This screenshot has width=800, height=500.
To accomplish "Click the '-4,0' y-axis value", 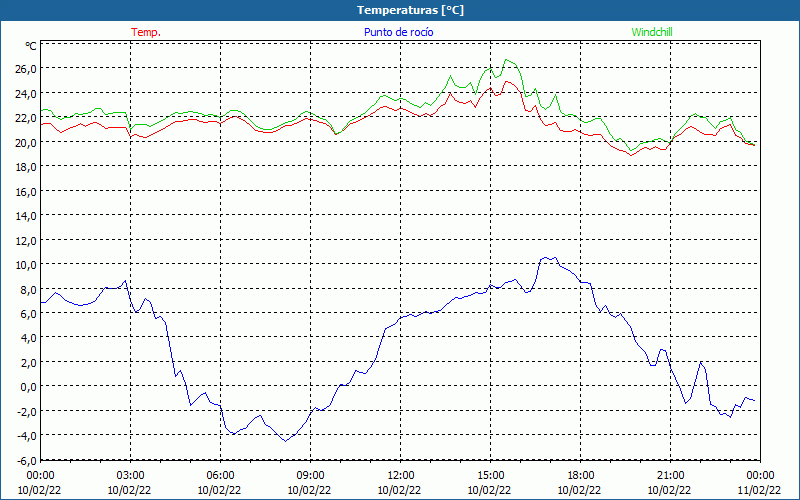I will (x=27, y=436).
